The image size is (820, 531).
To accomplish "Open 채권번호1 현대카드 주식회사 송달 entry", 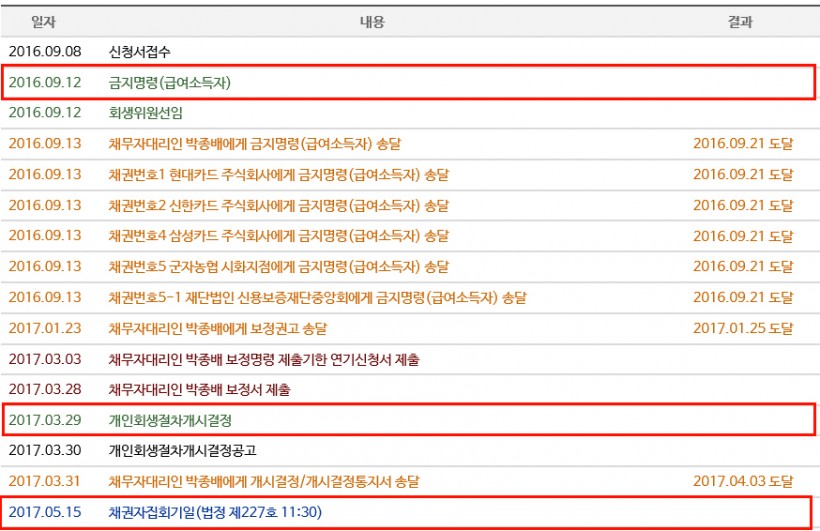I will [x=279, y=174].
